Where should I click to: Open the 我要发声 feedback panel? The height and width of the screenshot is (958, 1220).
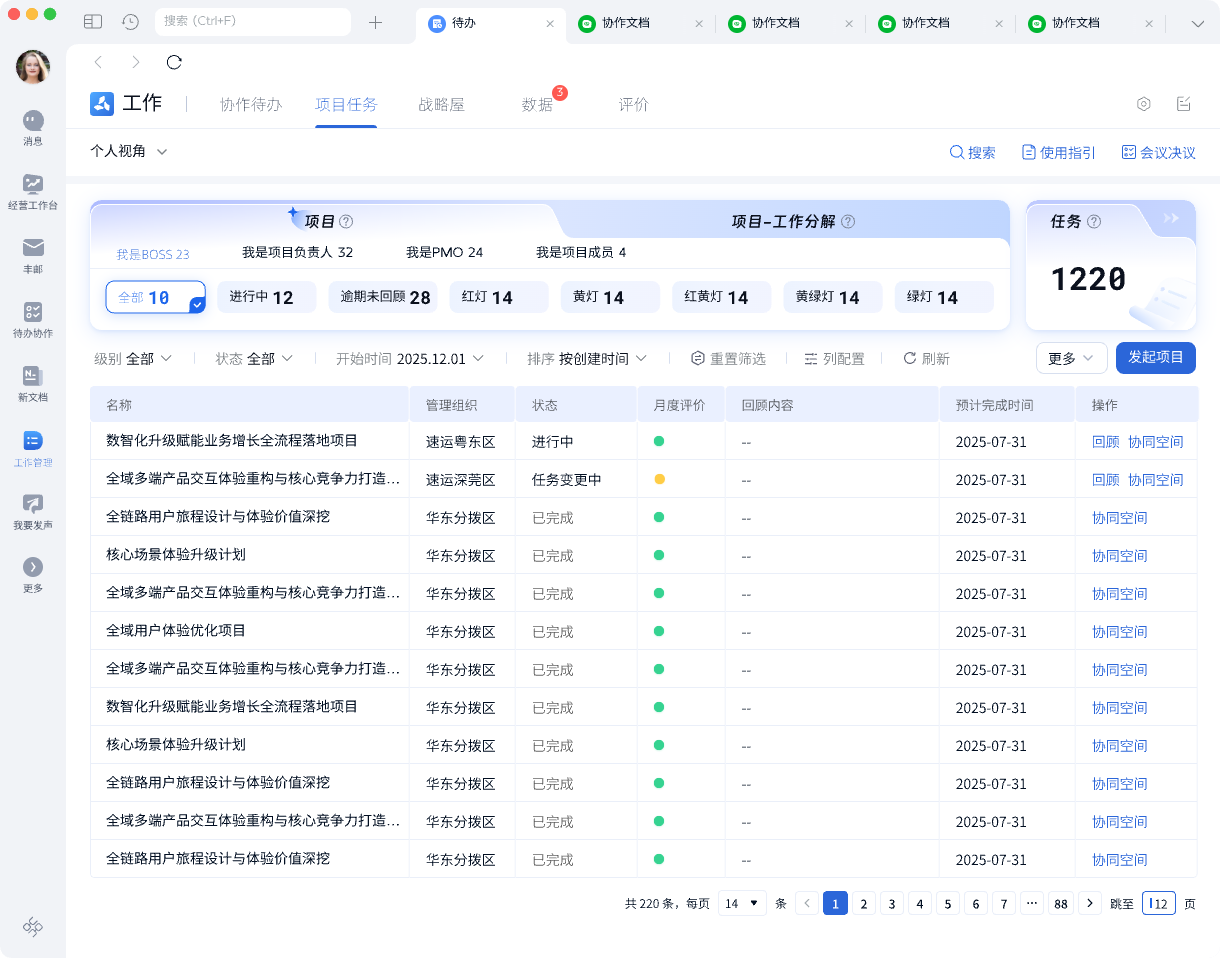coord(33,513)
